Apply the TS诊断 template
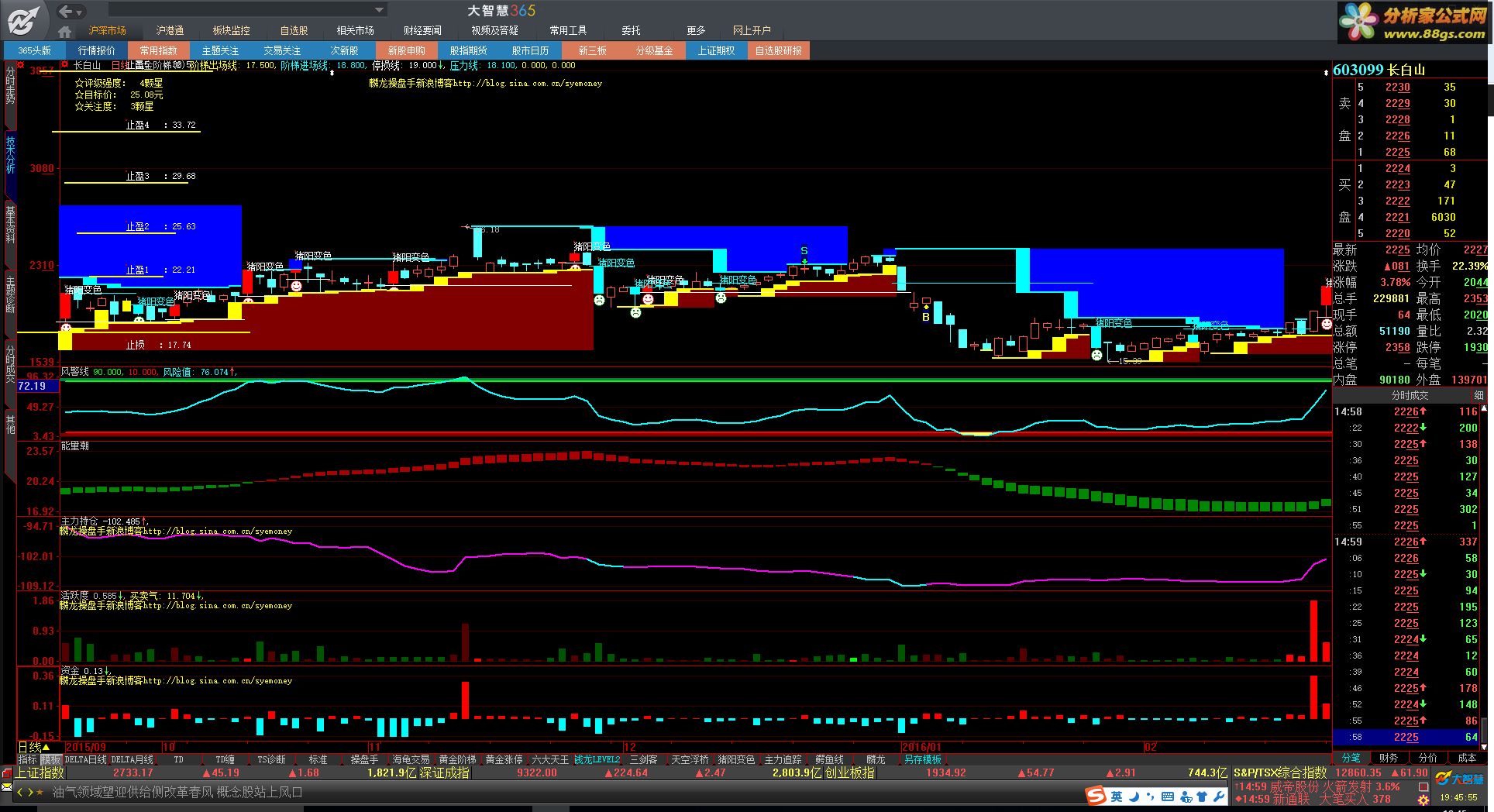The width and height of the screenshot is (1494, 812). 271,759
